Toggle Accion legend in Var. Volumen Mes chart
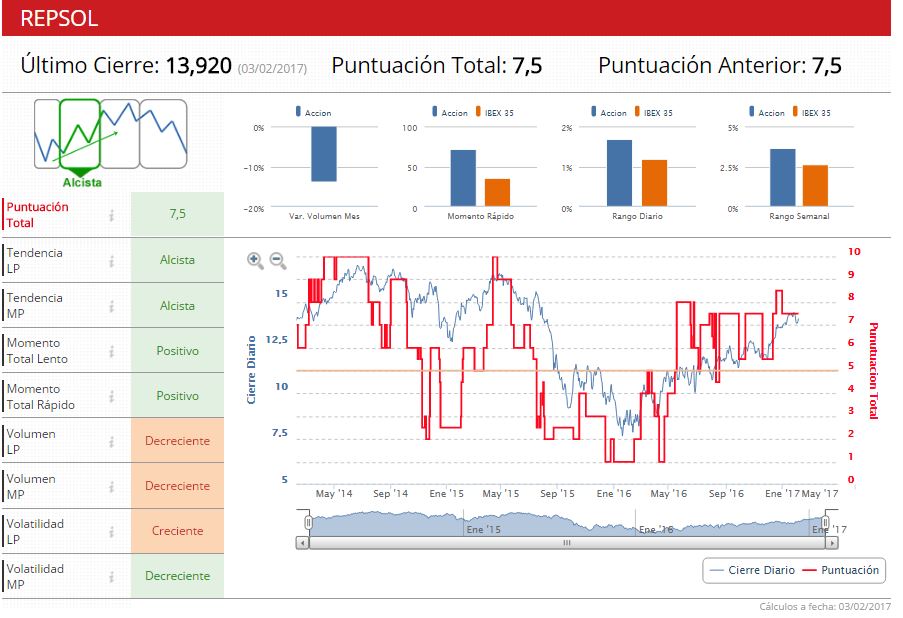This screenshot has width=903, height=618. pos(313,112)
